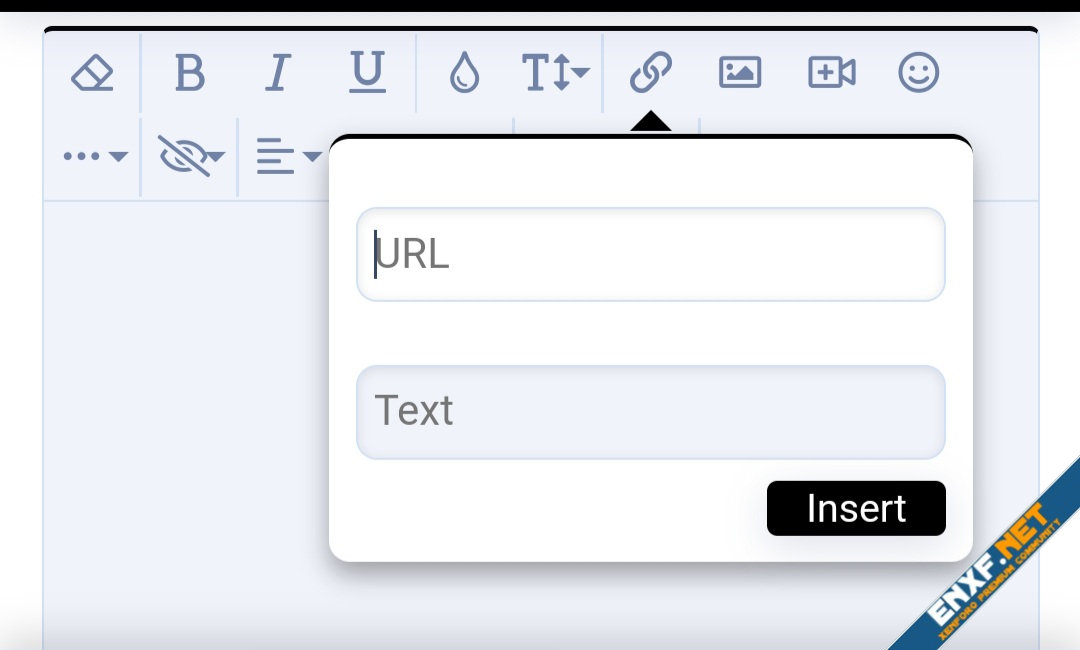Viewport: 1080px width, 650px height.
Task: Click the insert link chain icon
Action: tap(651, 73)
